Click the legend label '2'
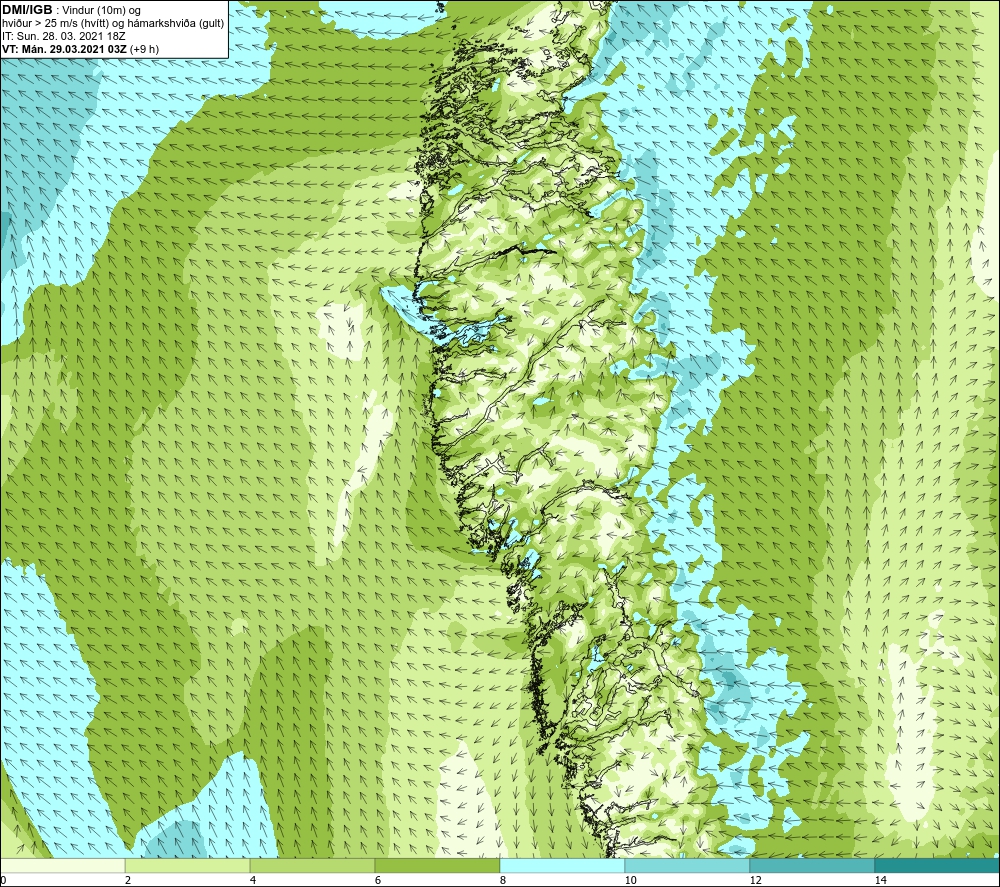This screenshot has height=887, width=1000. [x=128, y=880]
